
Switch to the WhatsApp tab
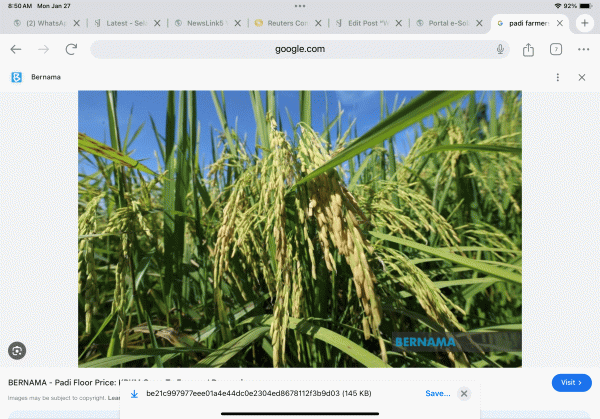click(x=40, y=23)
